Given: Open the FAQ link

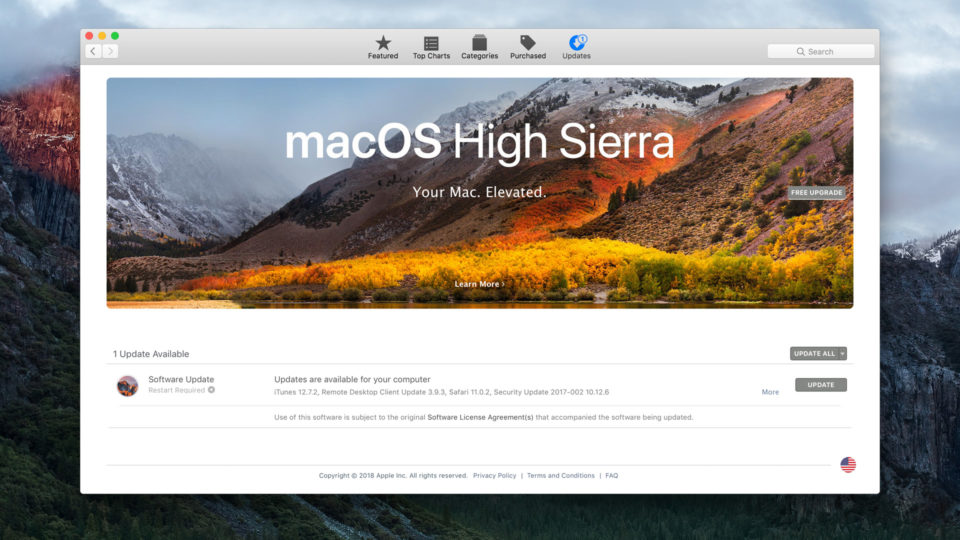Looking at the screenshot, I should point(612,476).
